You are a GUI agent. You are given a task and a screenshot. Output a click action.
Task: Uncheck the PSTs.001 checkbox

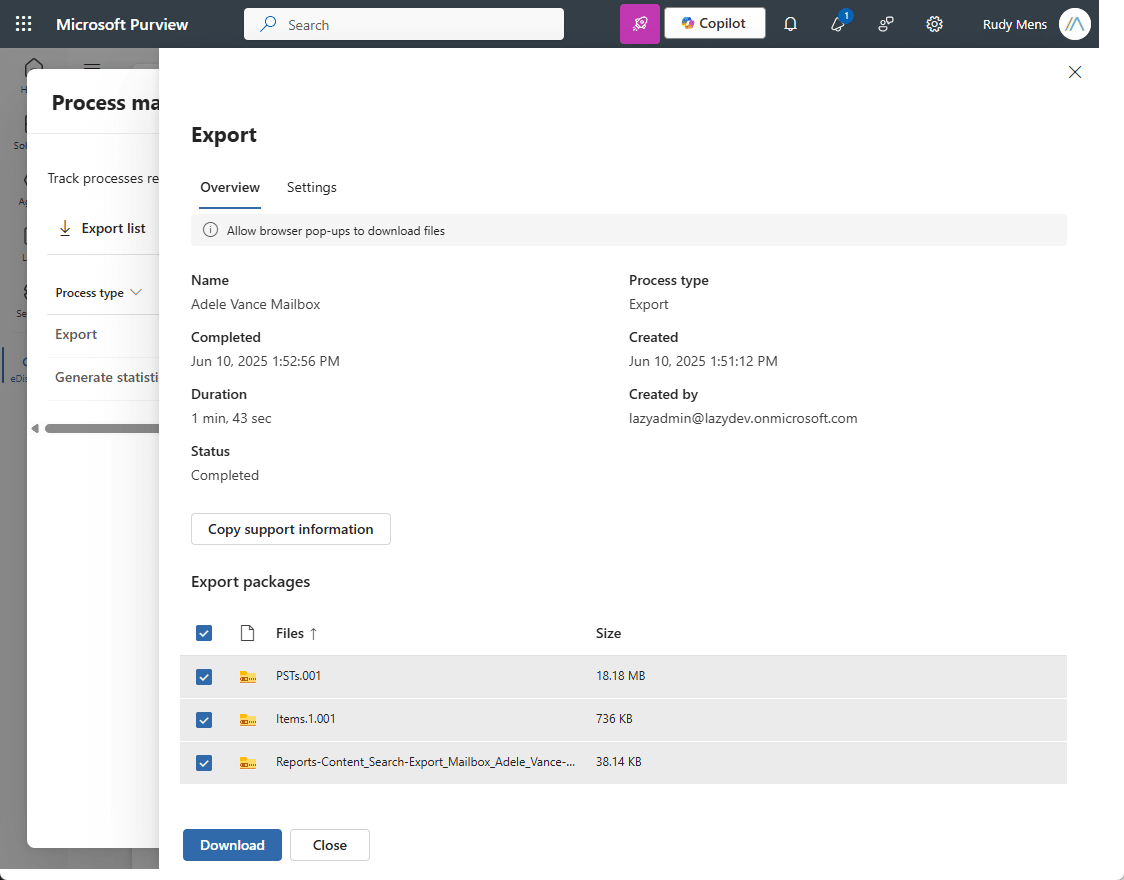204,676
